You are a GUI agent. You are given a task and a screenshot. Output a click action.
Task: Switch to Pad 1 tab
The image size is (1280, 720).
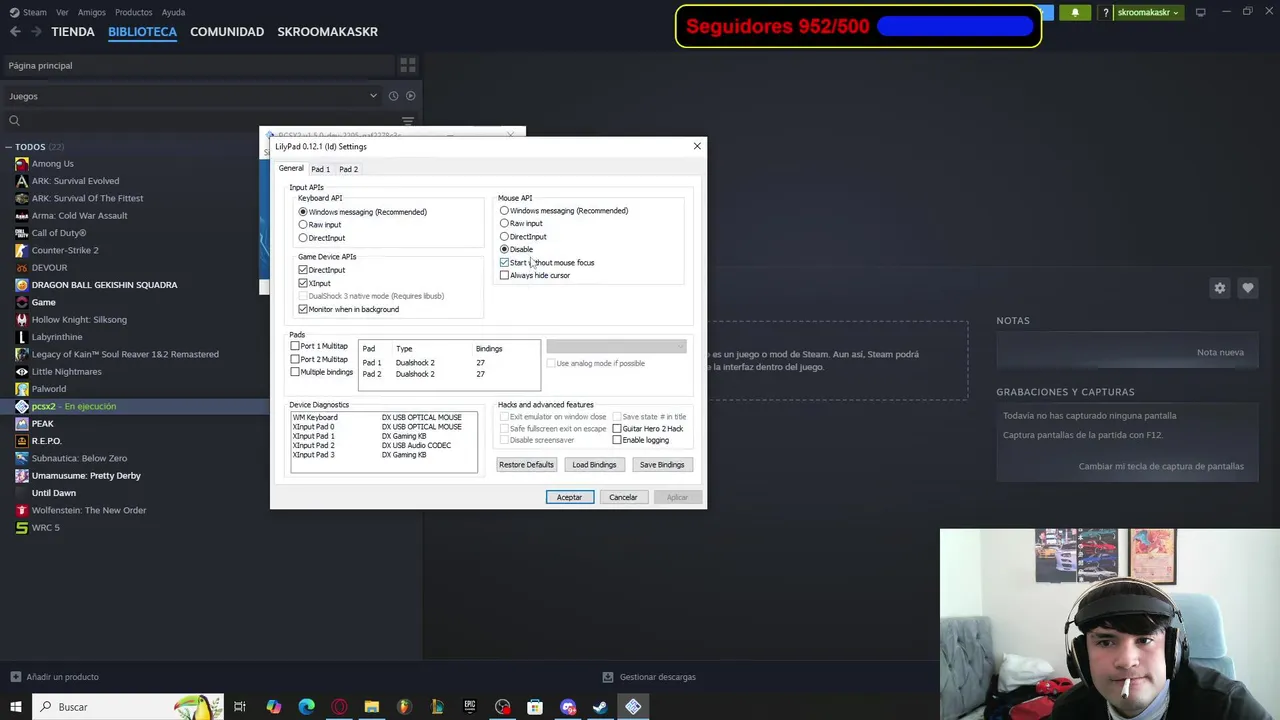click(320, 169)
